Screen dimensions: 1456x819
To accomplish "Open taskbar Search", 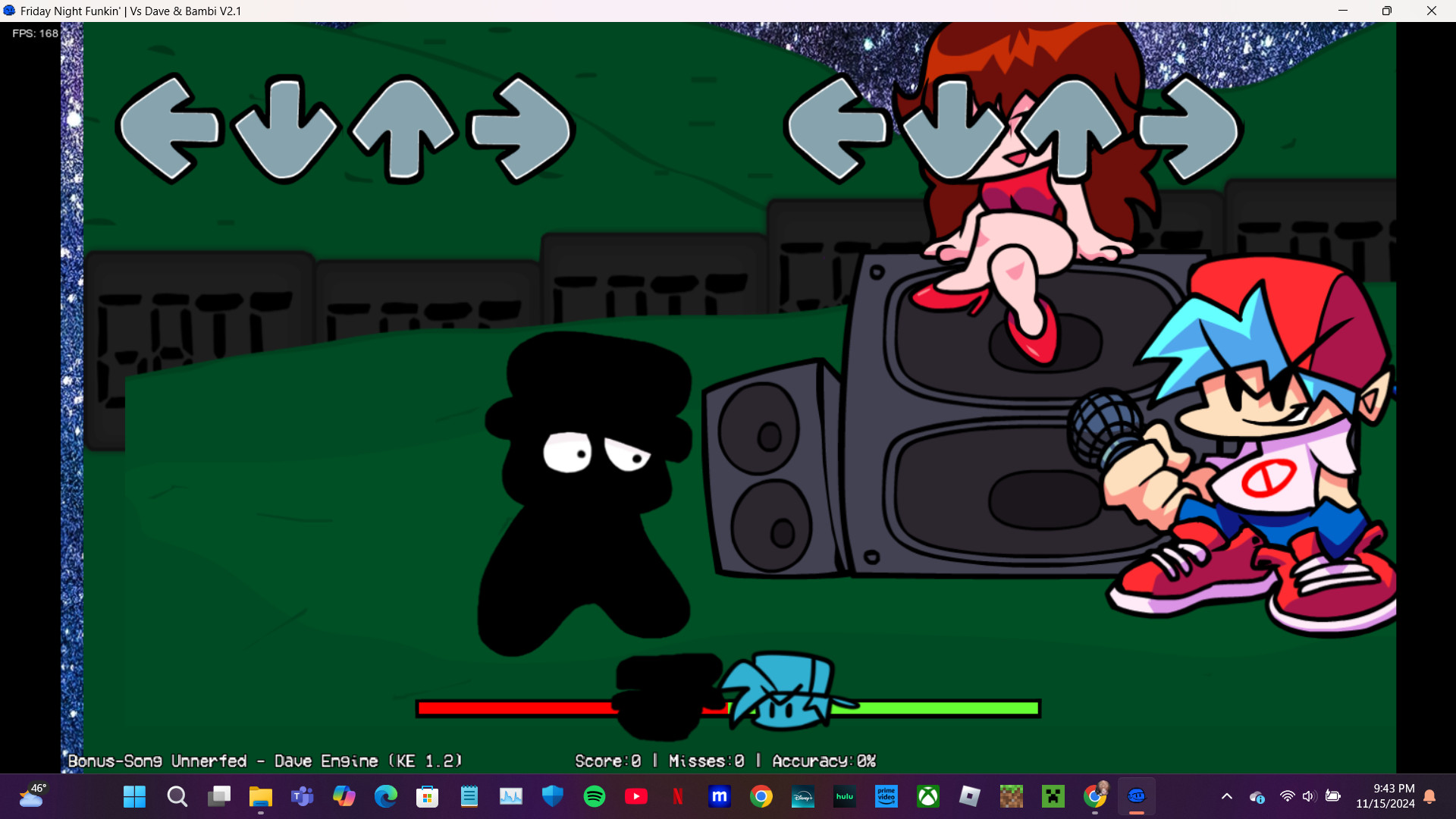I will click(x=177, y=796).
